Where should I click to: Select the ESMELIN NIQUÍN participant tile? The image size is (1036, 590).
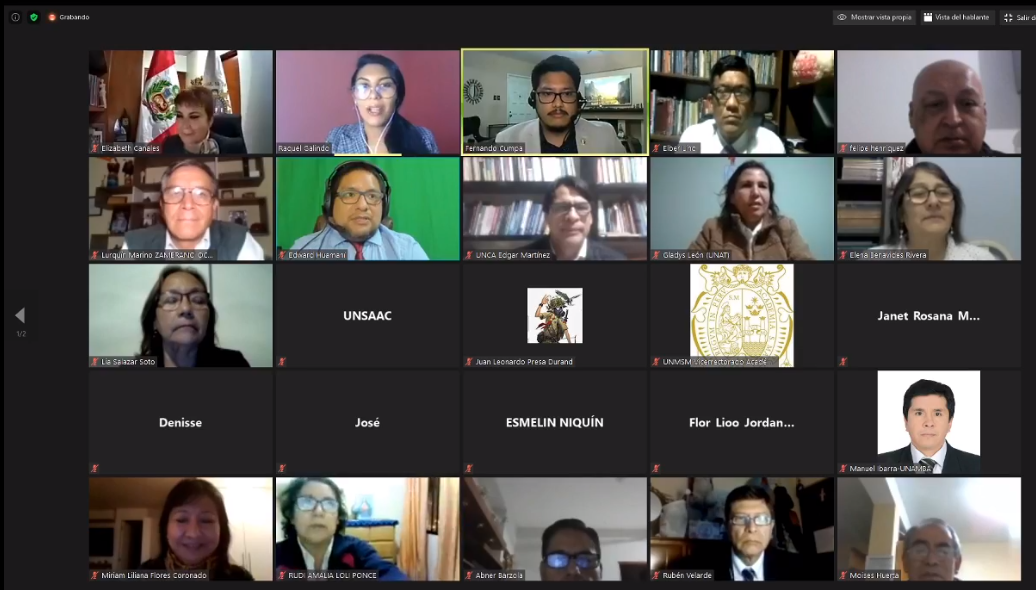(x=555, y=422)
